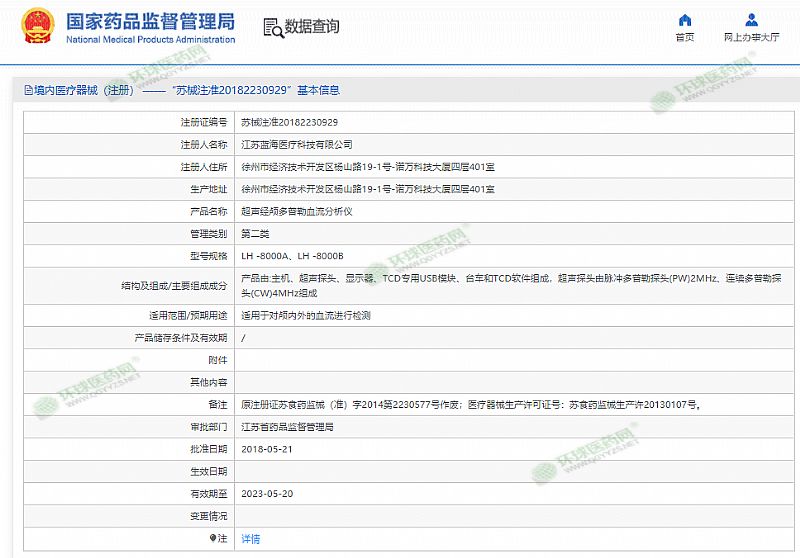The width and height of the screenshot is (800, 558).
Task: Click the 国家药品监督管理局 site title
Action: 150,20
